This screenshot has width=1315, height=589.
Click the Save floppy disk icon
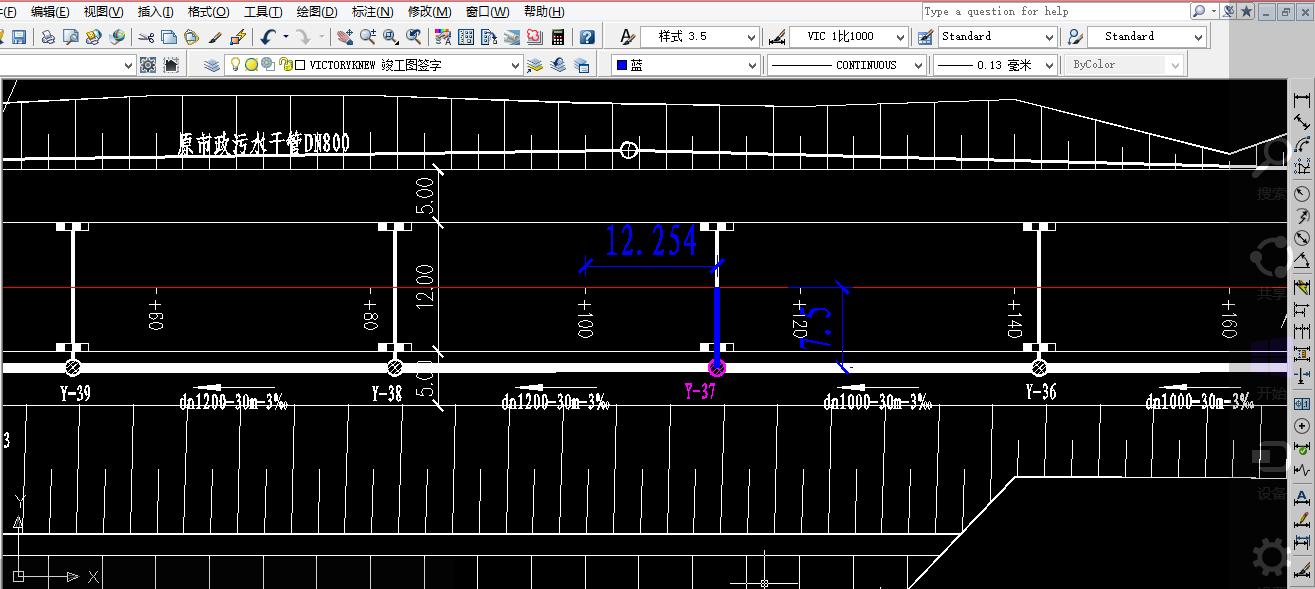pyautogui.click(x=19, y=37)
